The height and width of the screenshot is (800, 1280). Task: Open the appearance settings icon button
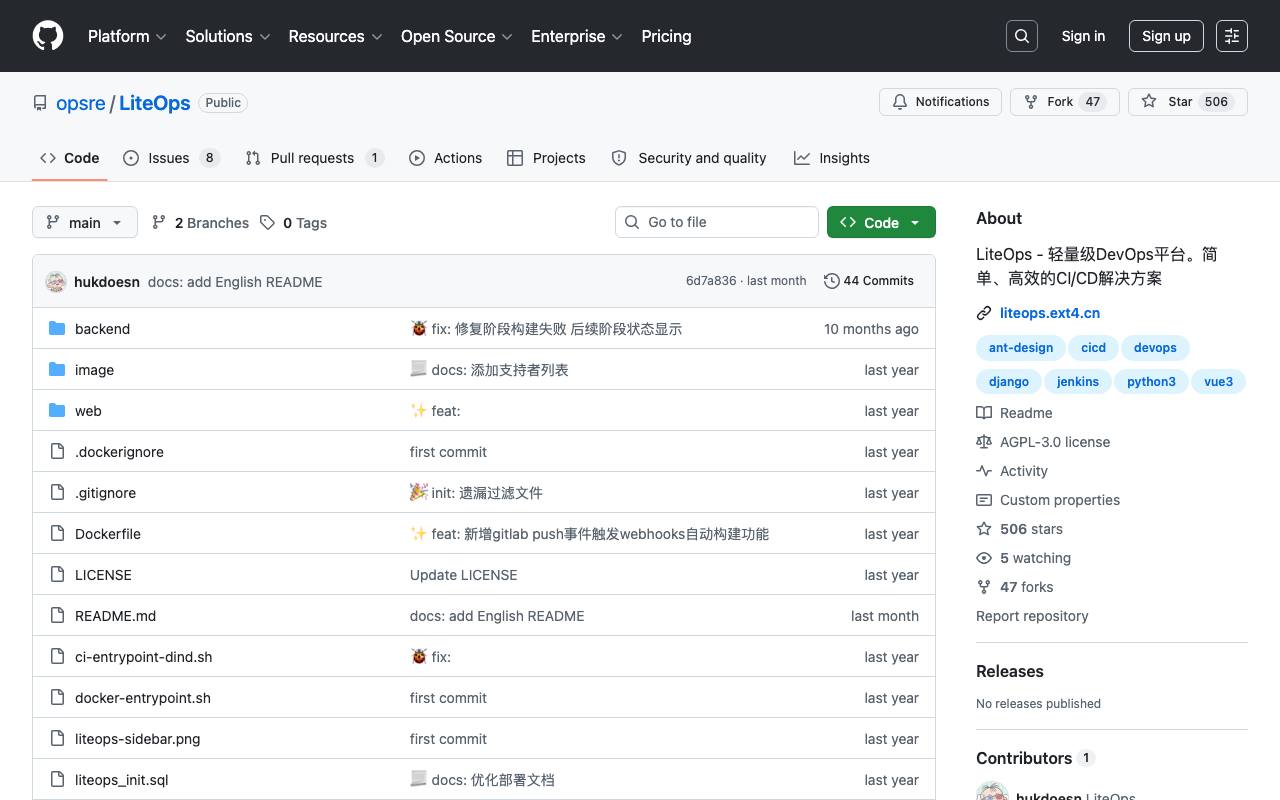pos(1232,36)
